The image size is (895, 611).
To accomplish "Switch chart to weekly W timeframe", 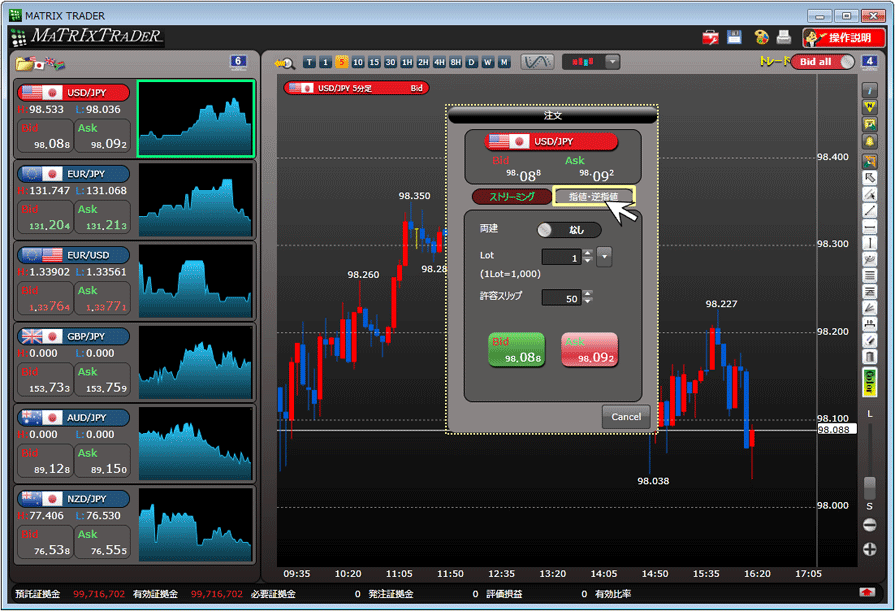I will 487,62.
